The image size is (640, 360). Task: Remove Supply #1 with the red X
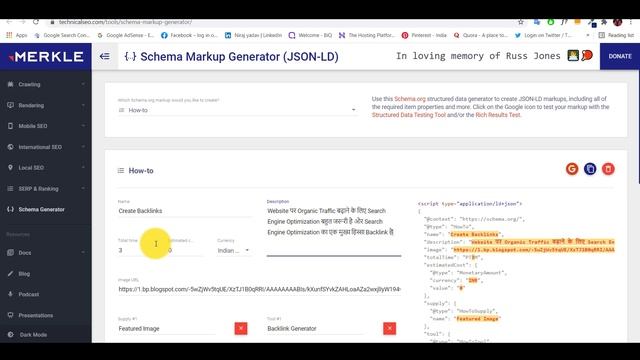tap(241, 329)
